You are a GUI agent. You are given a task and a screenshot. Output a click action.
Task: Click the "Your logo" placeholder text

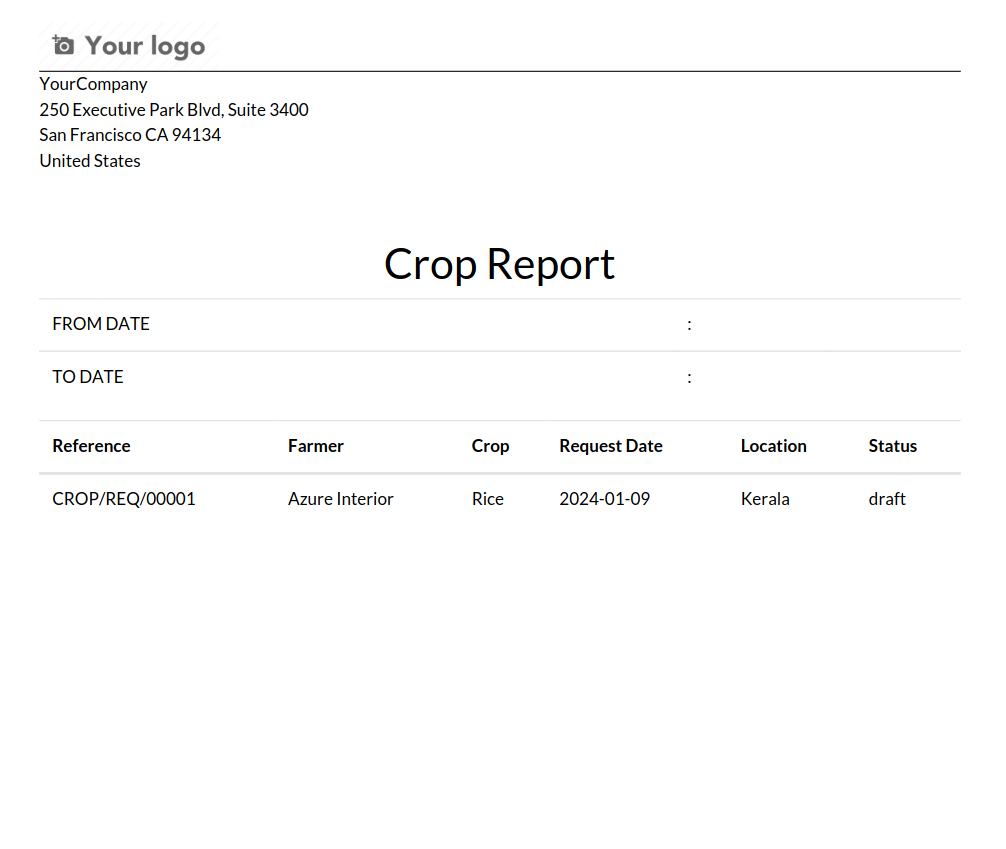tap(144, 46)
